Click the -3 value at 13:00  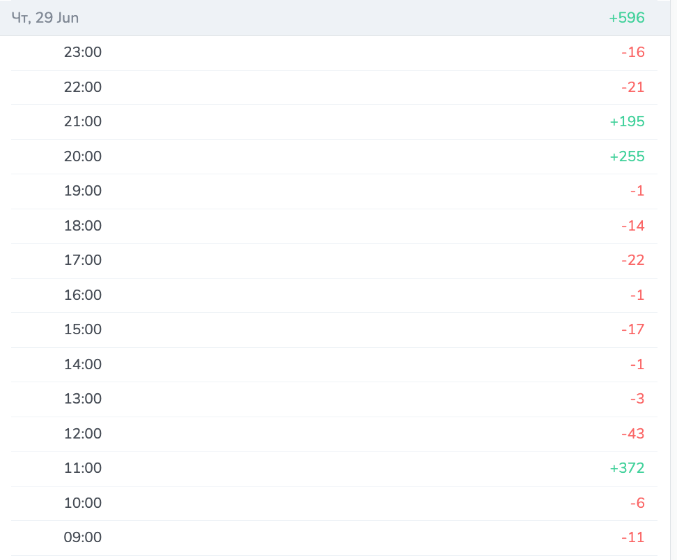click(x=637, y=399)
